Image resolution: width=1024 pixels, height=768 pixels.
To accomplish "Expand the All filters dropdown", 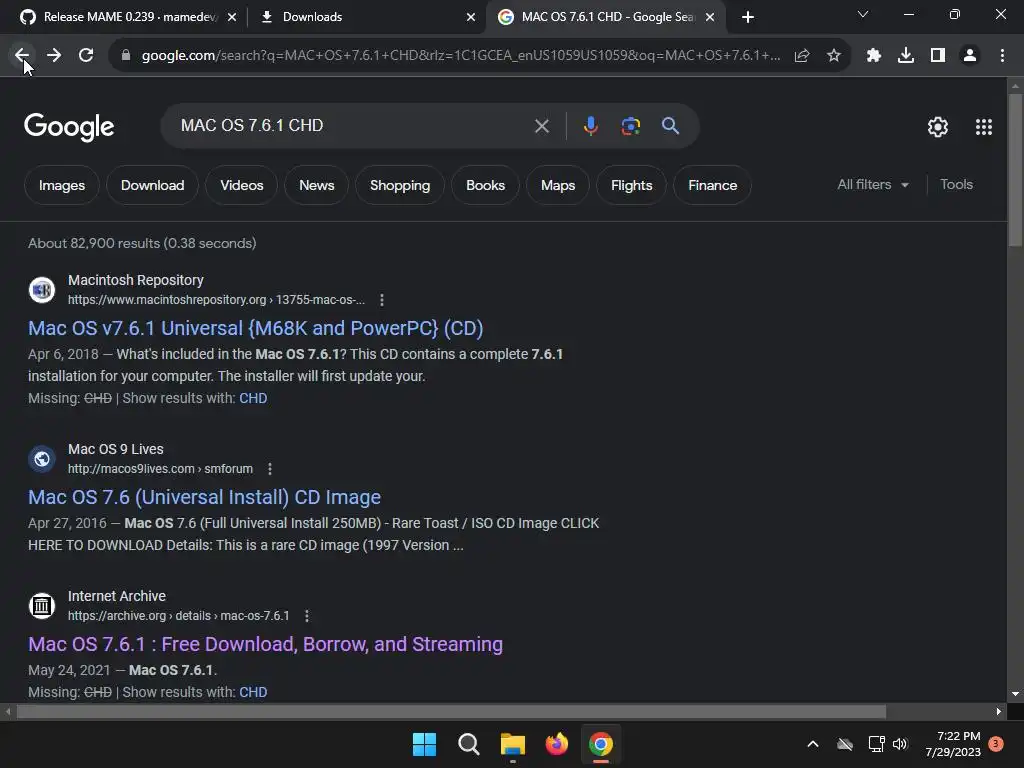I will [x=873, y=185].
